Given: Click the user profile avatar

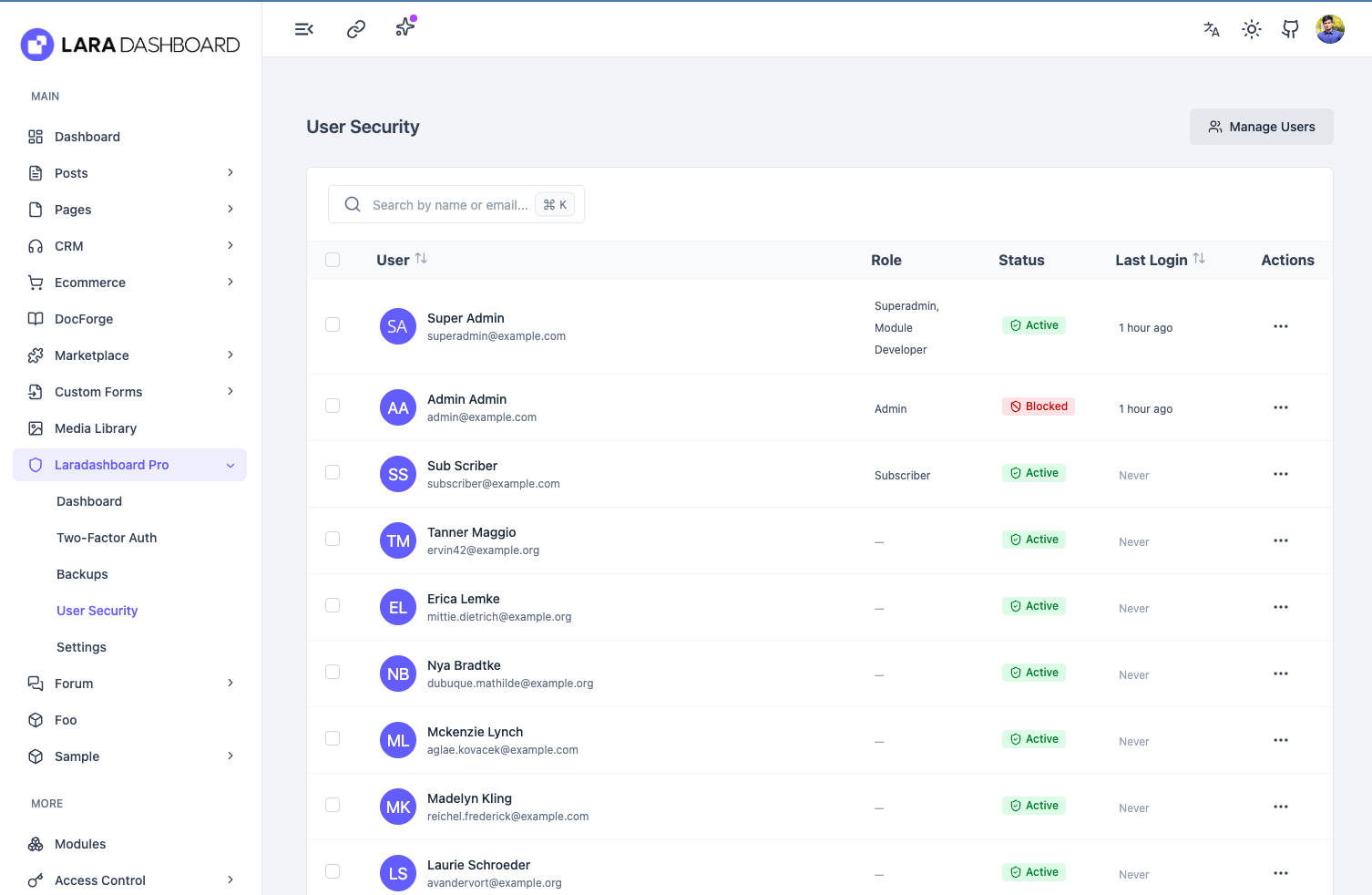Looking at the screenshot, I should pos(1330,29).
